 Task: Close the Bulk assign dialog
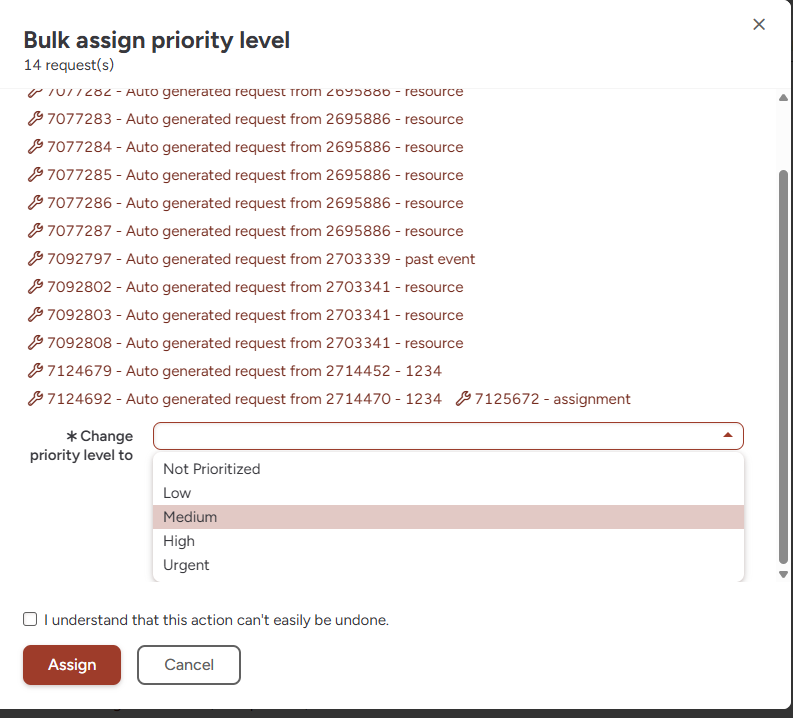pos(759,25)
